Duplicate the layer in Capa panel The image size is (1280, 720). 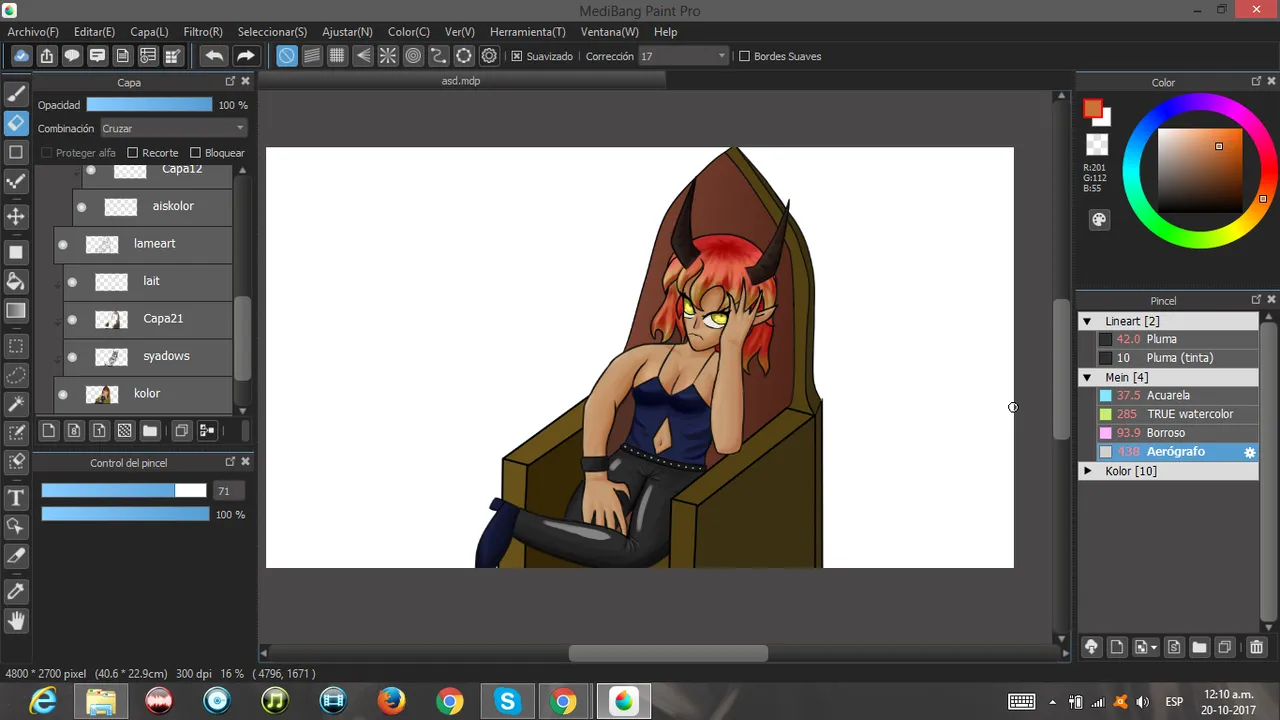click(181, 431)
